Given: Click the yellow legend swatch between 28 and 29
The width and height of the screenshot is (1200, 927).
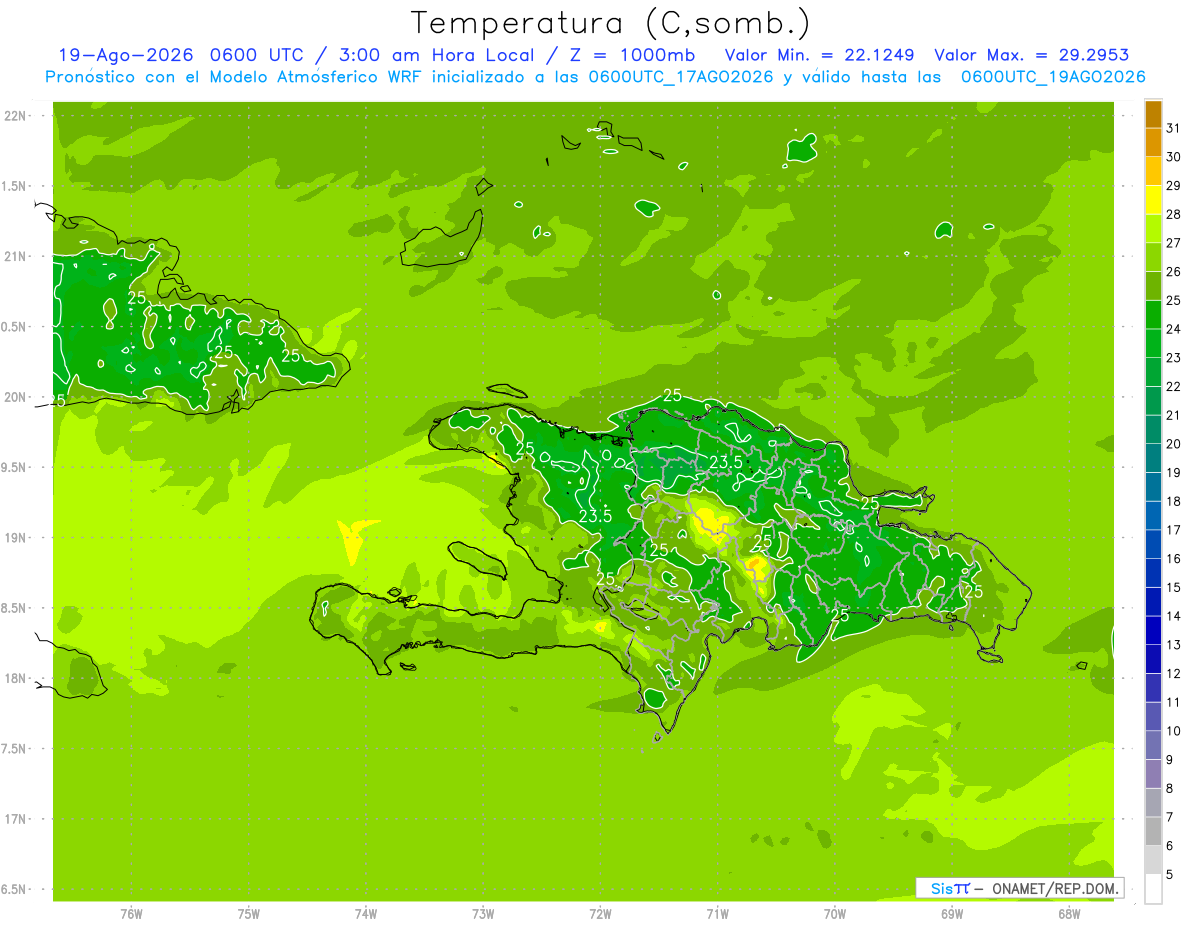Looking at the screenshot, I should [1153, 200].
